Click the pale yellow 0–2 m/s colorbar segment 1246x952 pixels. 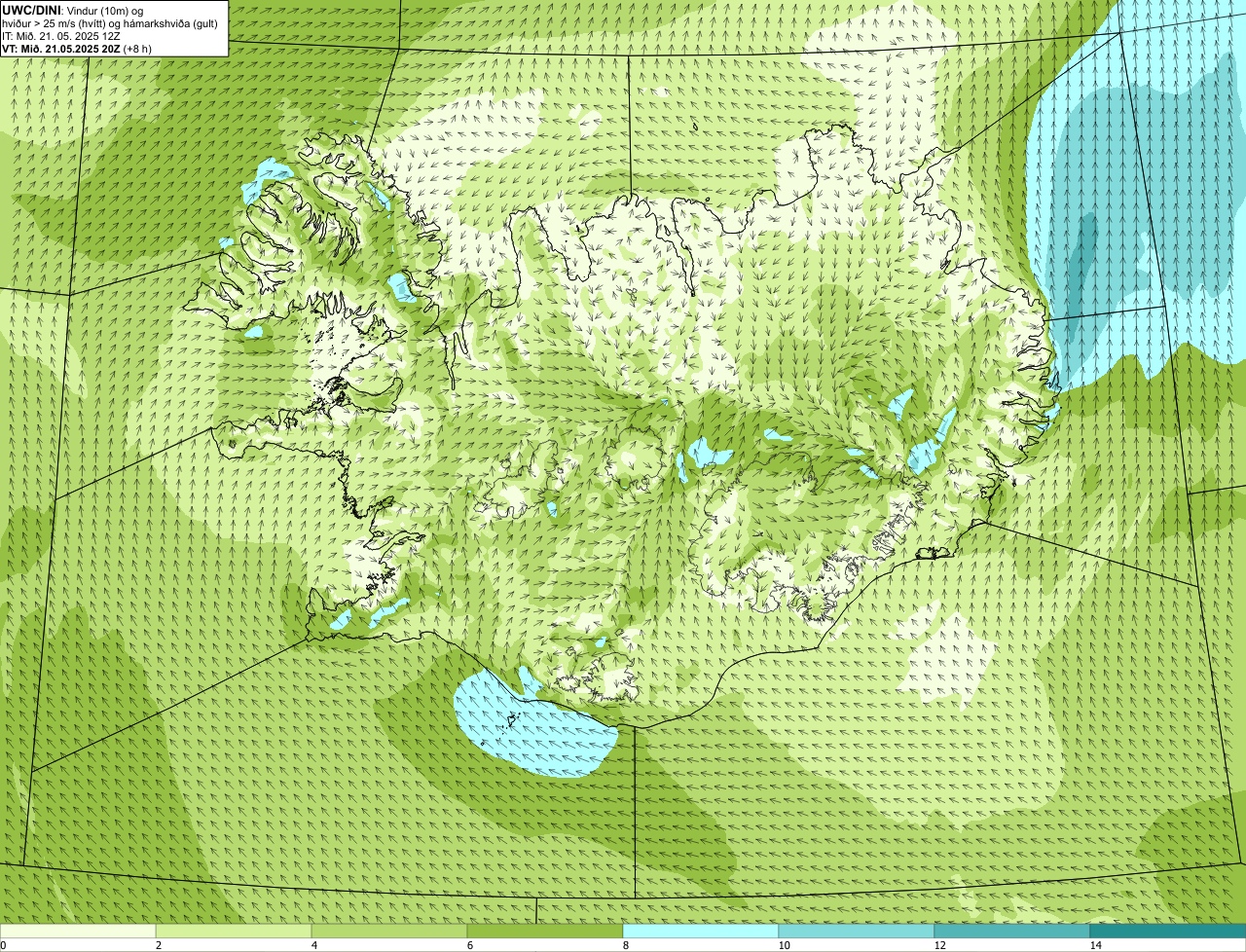78,931
